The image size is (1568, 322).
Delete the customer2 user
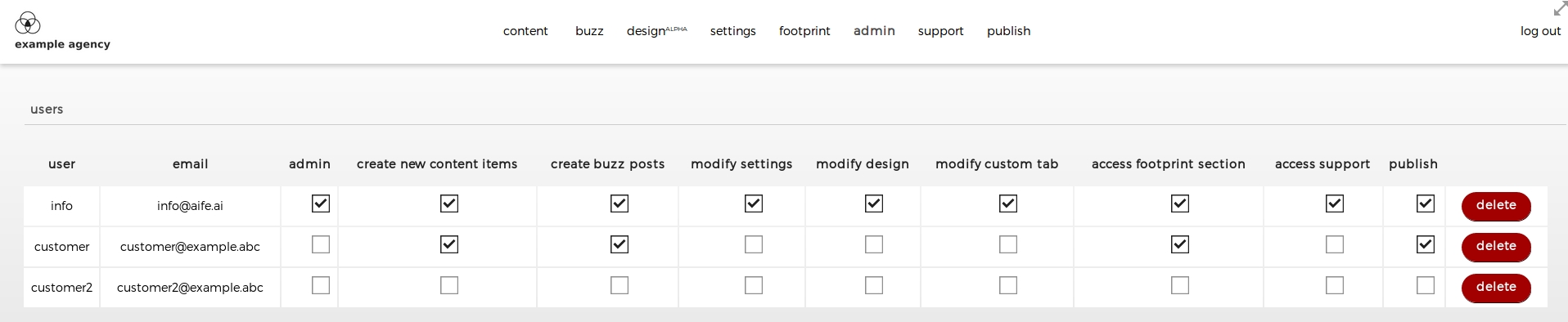[x=1496, y=288]
